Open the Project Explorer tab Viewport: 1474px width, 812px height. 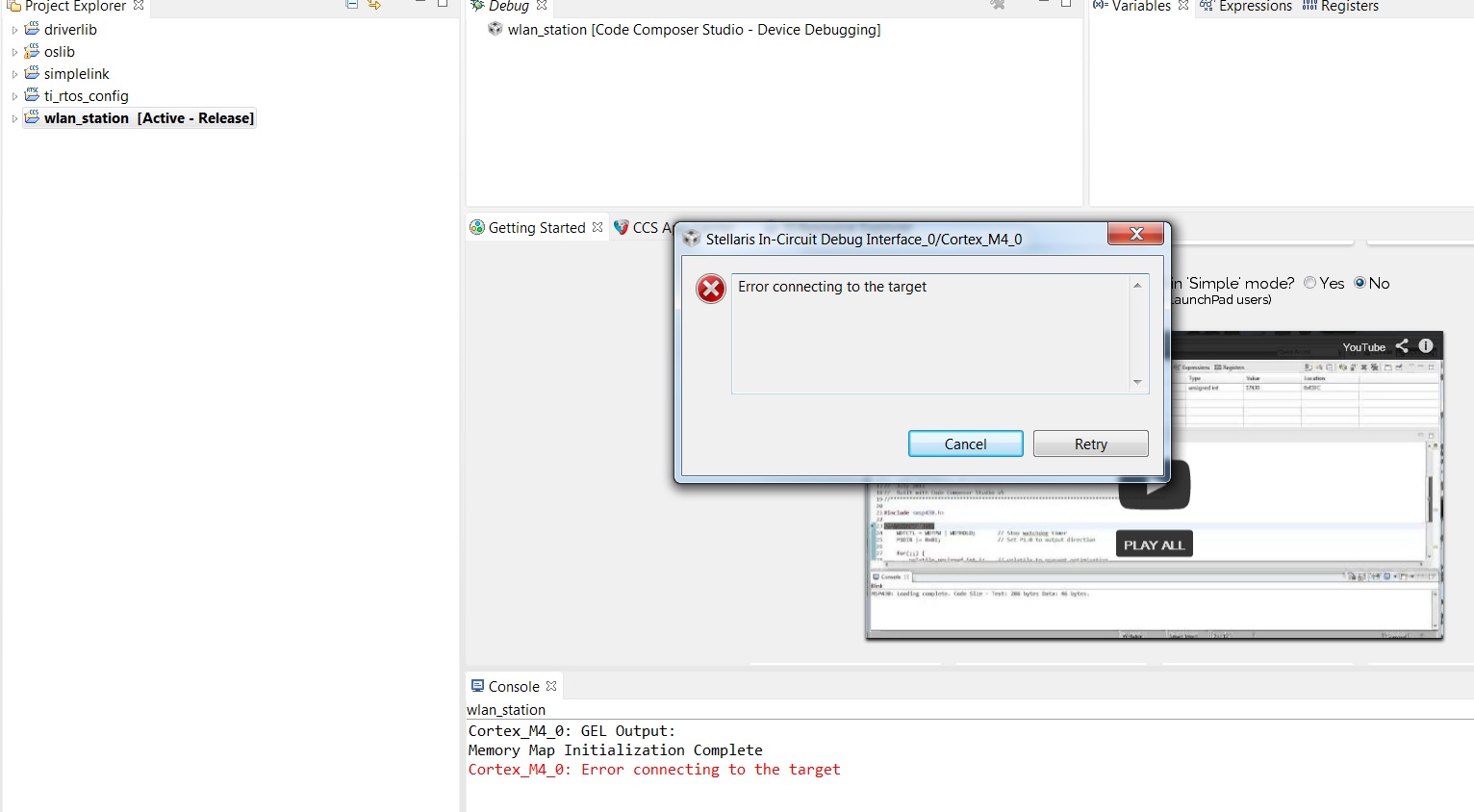pyautogui.click(x=75, y=6)
